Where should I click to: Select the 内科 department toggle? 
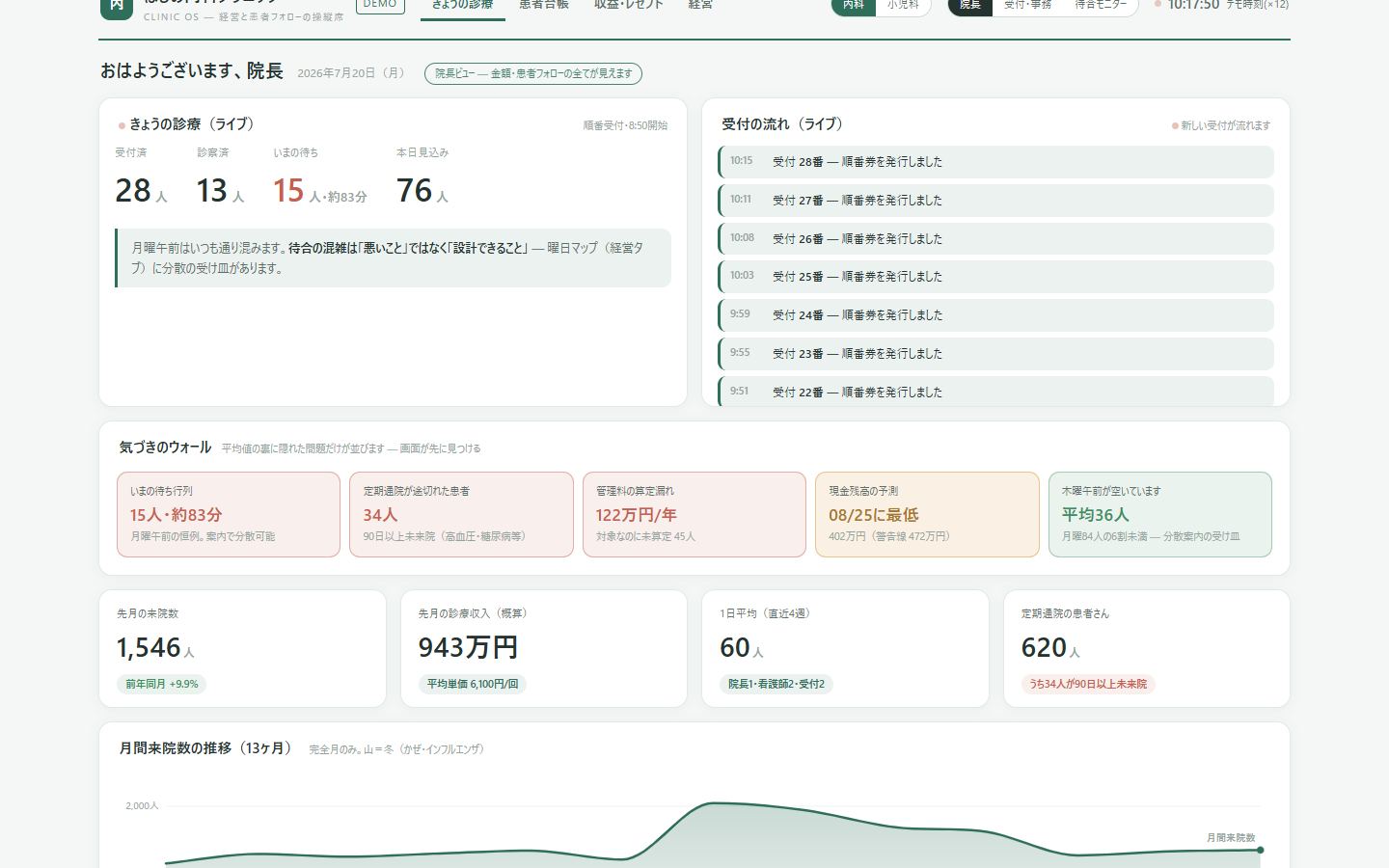click(x=854, y=6)
